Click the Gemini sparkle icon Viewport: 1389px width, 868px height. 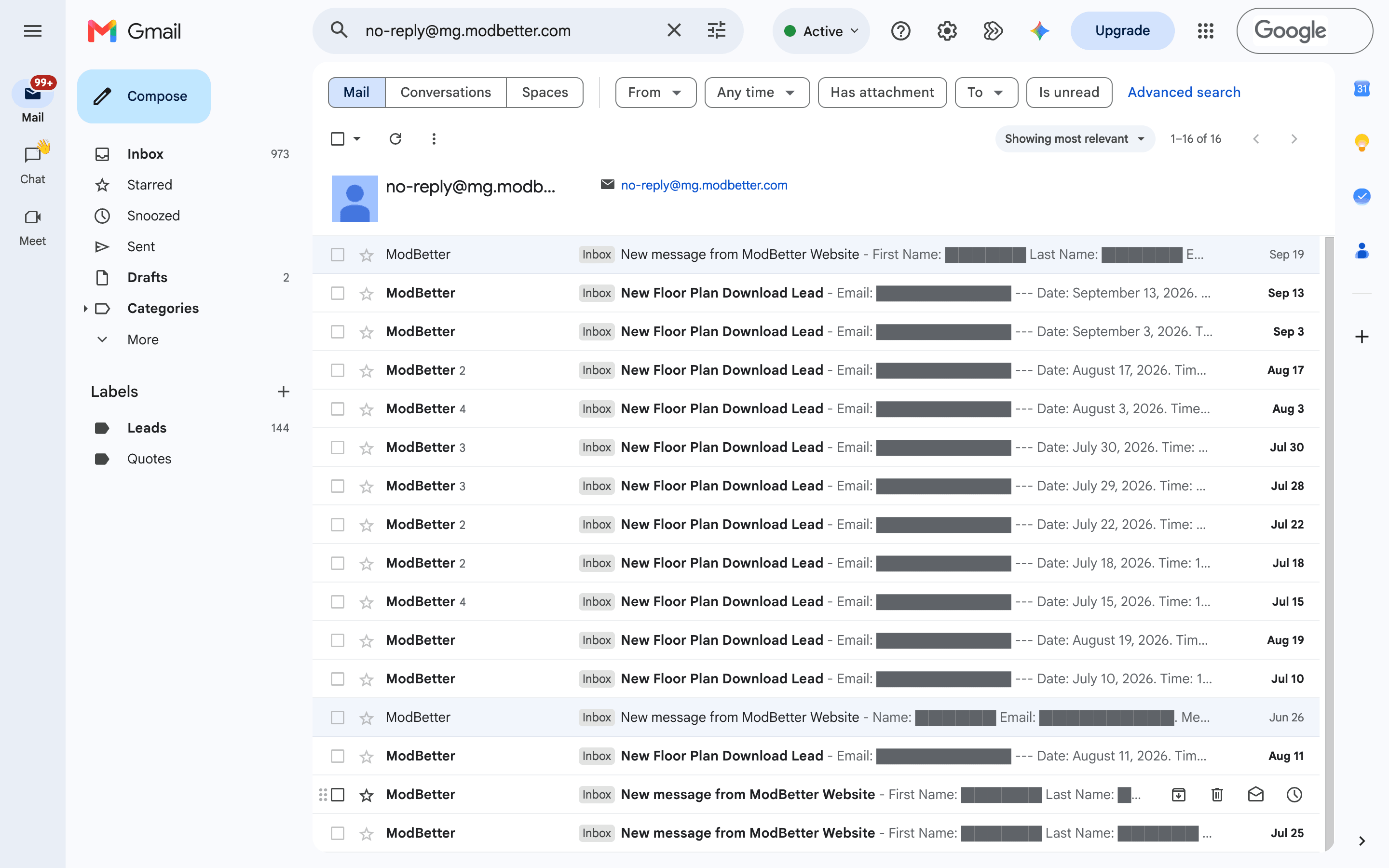1039,31
